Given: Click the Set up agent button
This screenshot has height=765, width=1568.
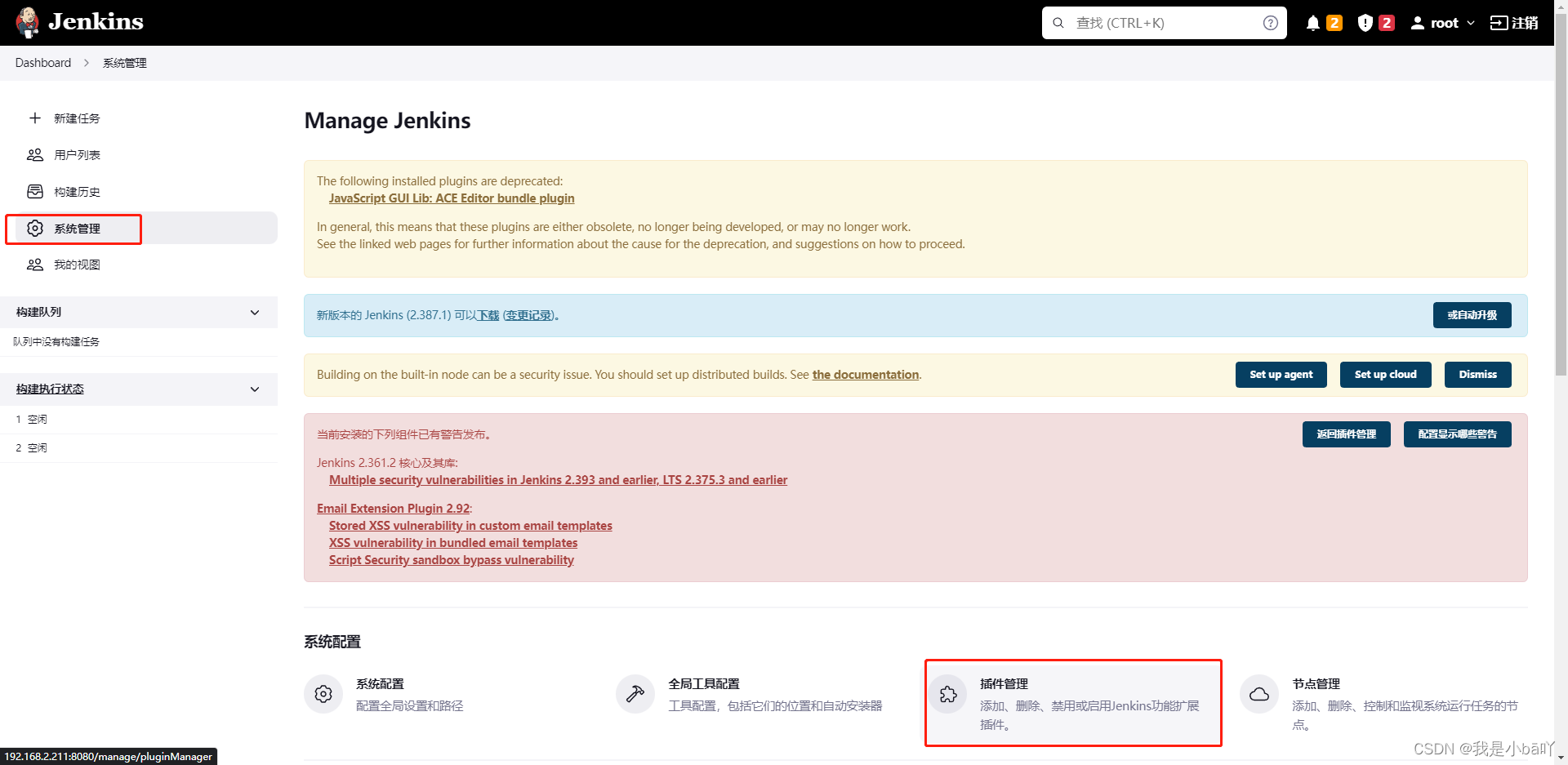Looking at the screenshot, I should pos(1281,375).
